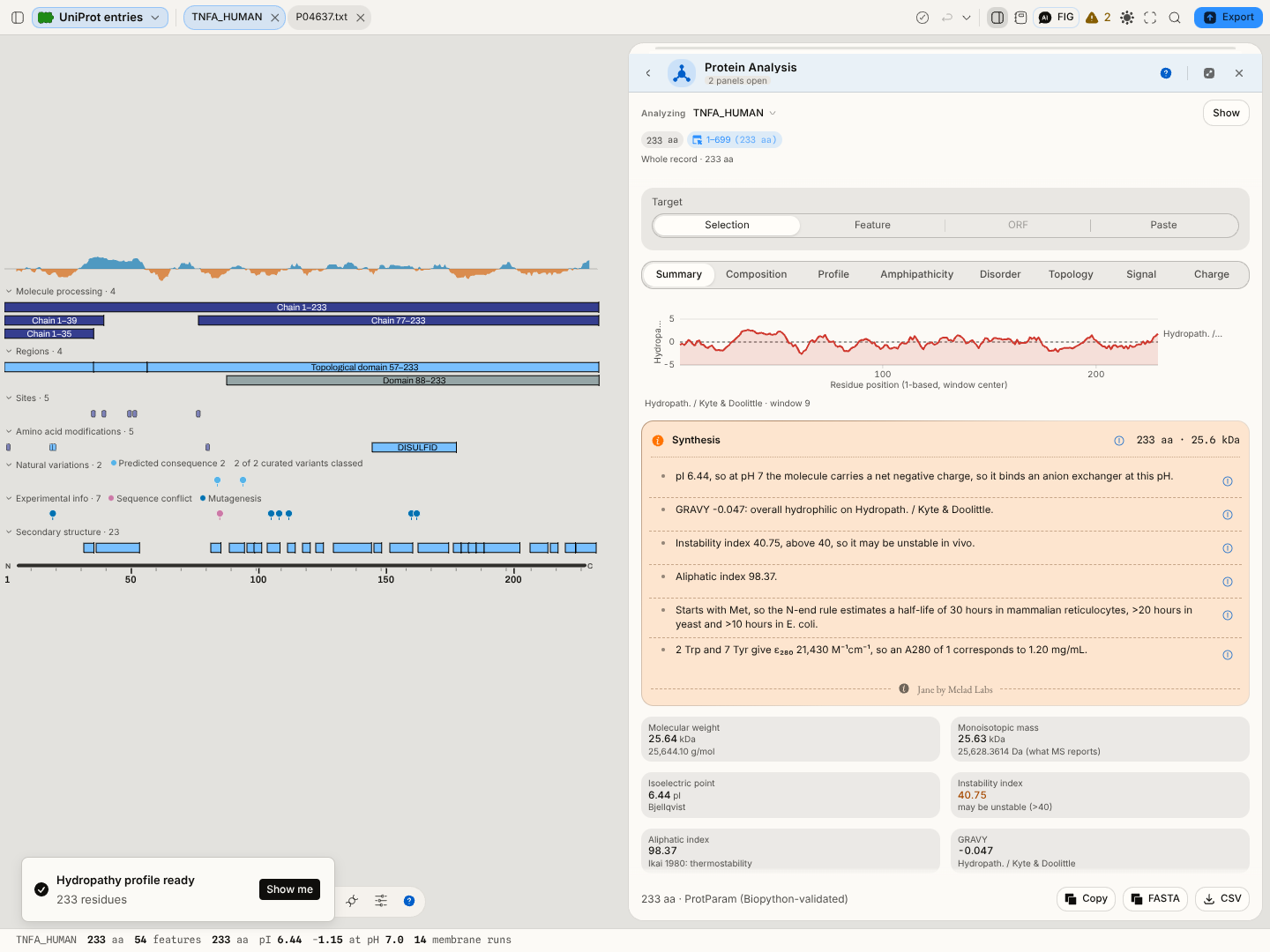Switch to the Amphipathicity tab
This screenshot has height=952, width=1270.
(916, 275)
